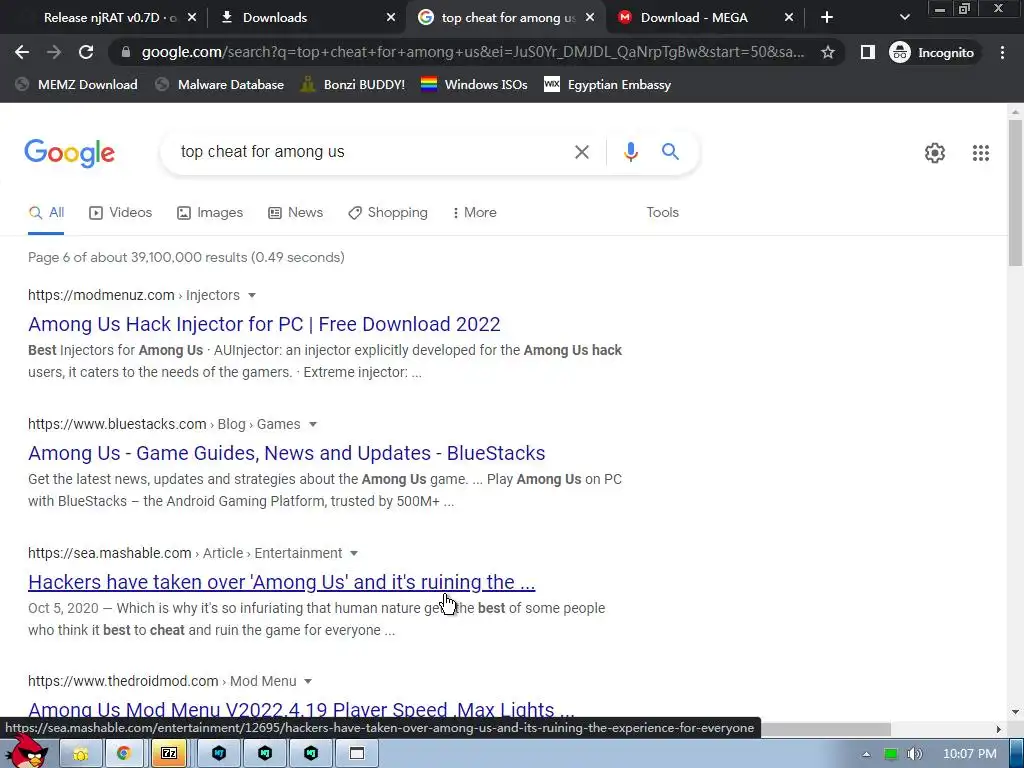Open Google apps grid
1024x768 pixels.
click(x=980, y=153)
